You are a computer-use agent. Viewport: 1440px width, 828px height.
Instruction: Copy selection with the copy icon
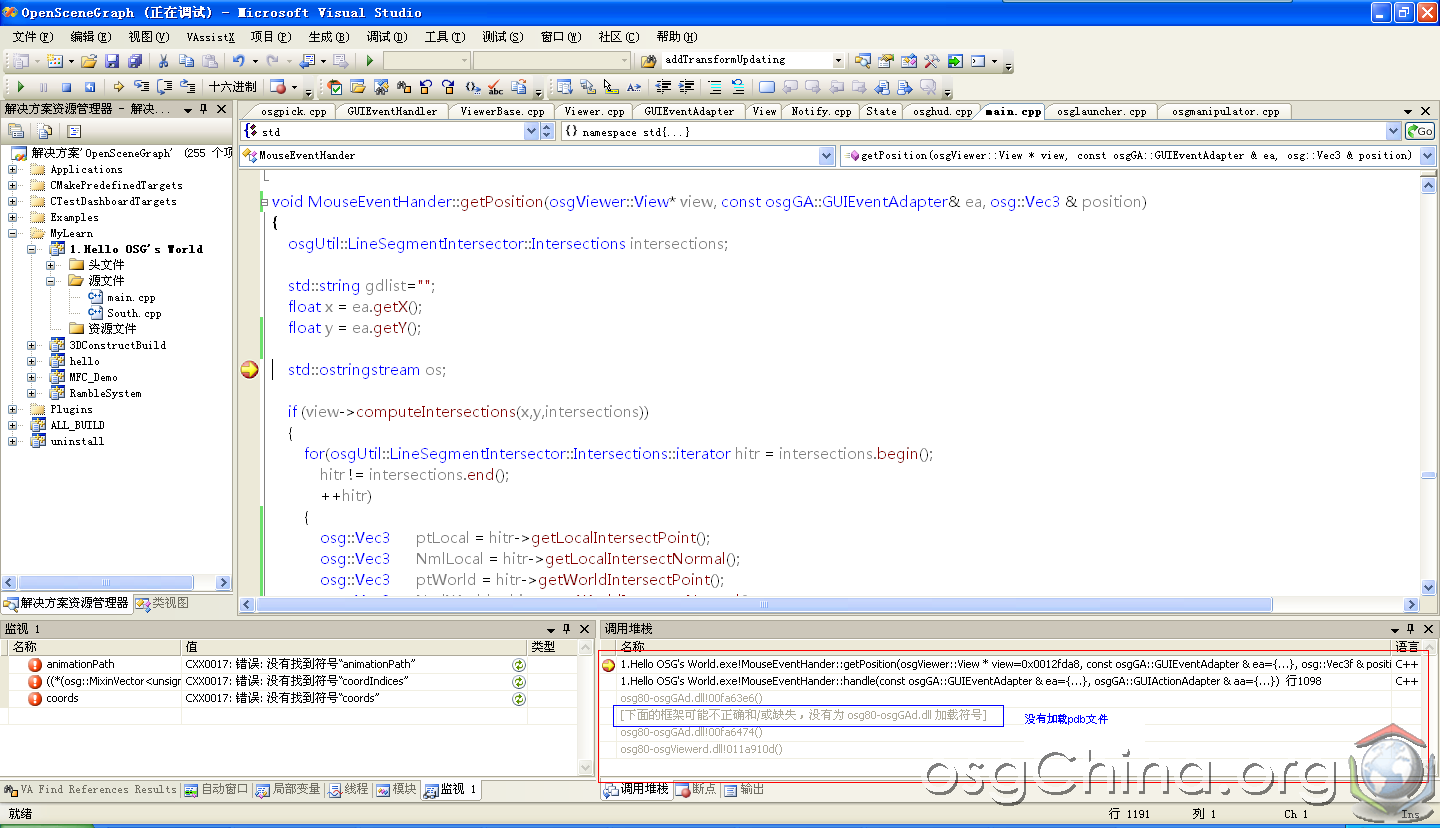(186, 61)
